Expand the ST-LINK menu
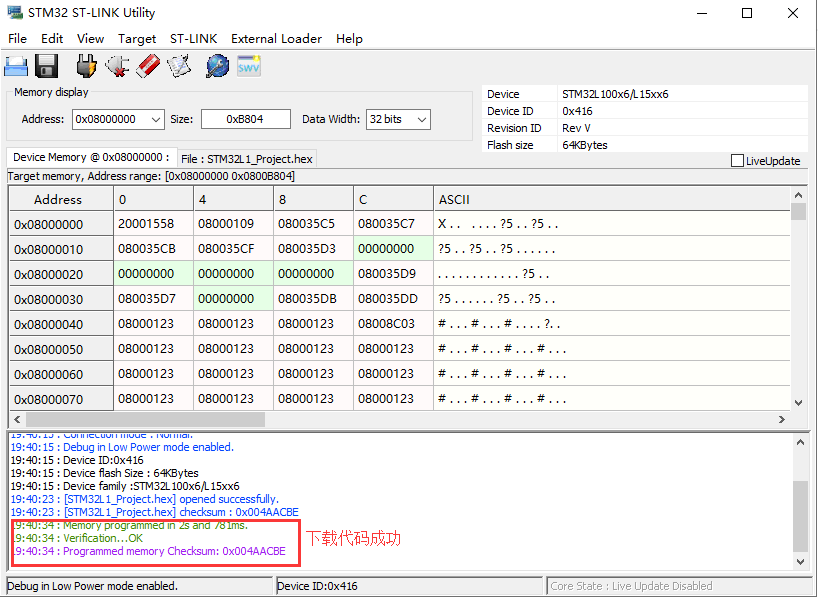Image resolution: width=818 pixels, height=597 pixels. [x=193, y=39]
